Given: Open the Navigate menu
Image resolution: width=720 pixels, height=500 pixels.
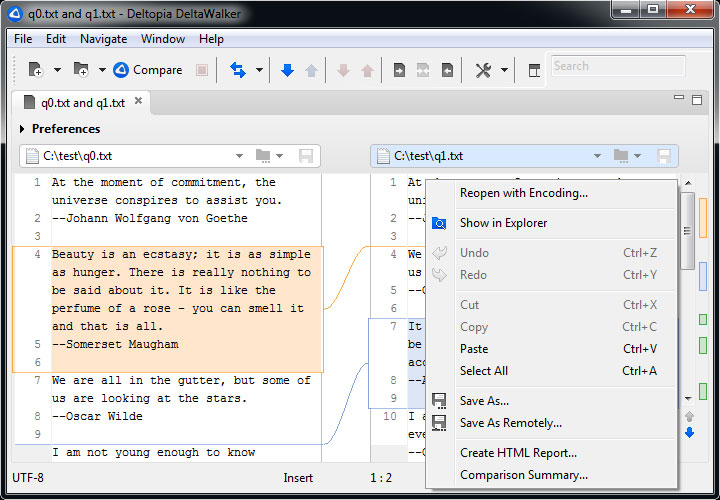Looking at the screenshot, I should 103,39.
